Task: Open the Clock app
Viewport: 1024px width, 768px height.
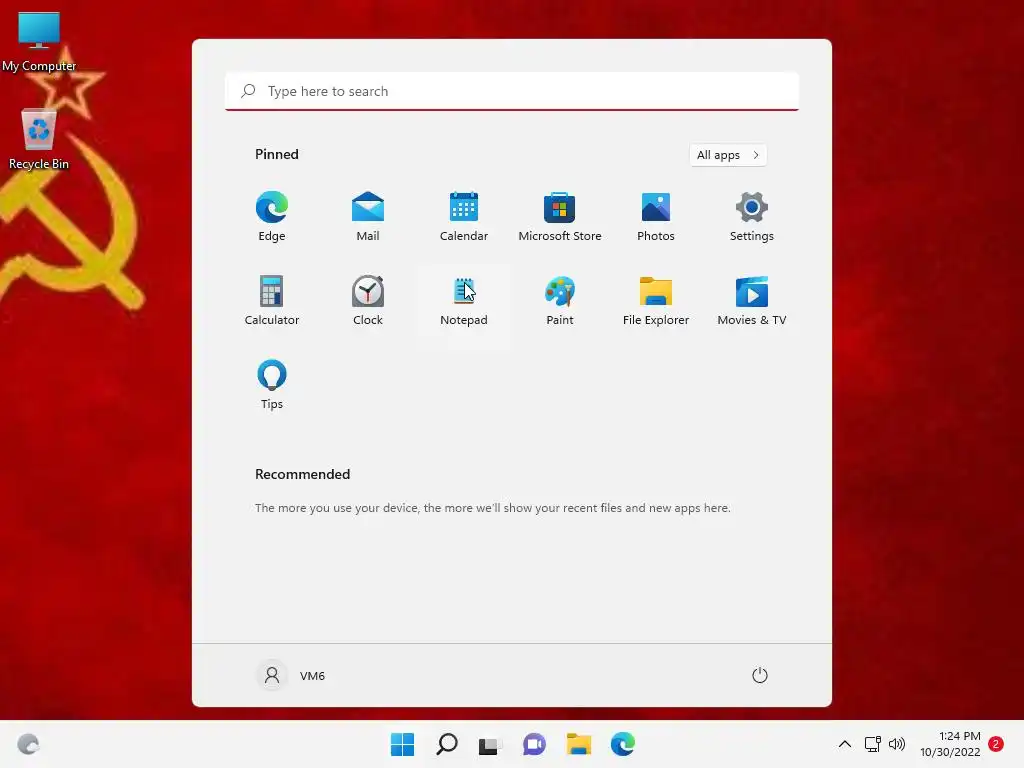Action: click(368, 300)
